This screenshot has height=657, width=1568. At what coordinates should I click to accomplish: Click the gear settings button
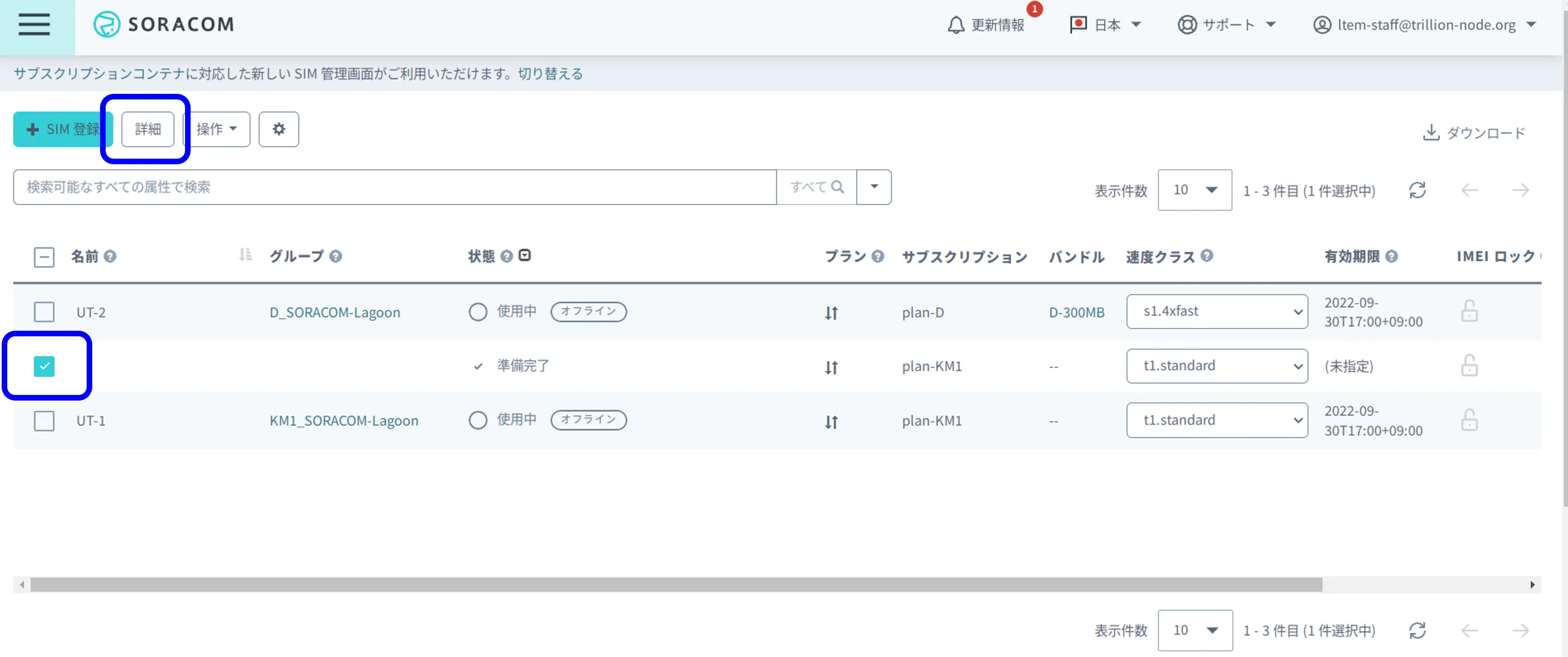(x=278, y=129)
